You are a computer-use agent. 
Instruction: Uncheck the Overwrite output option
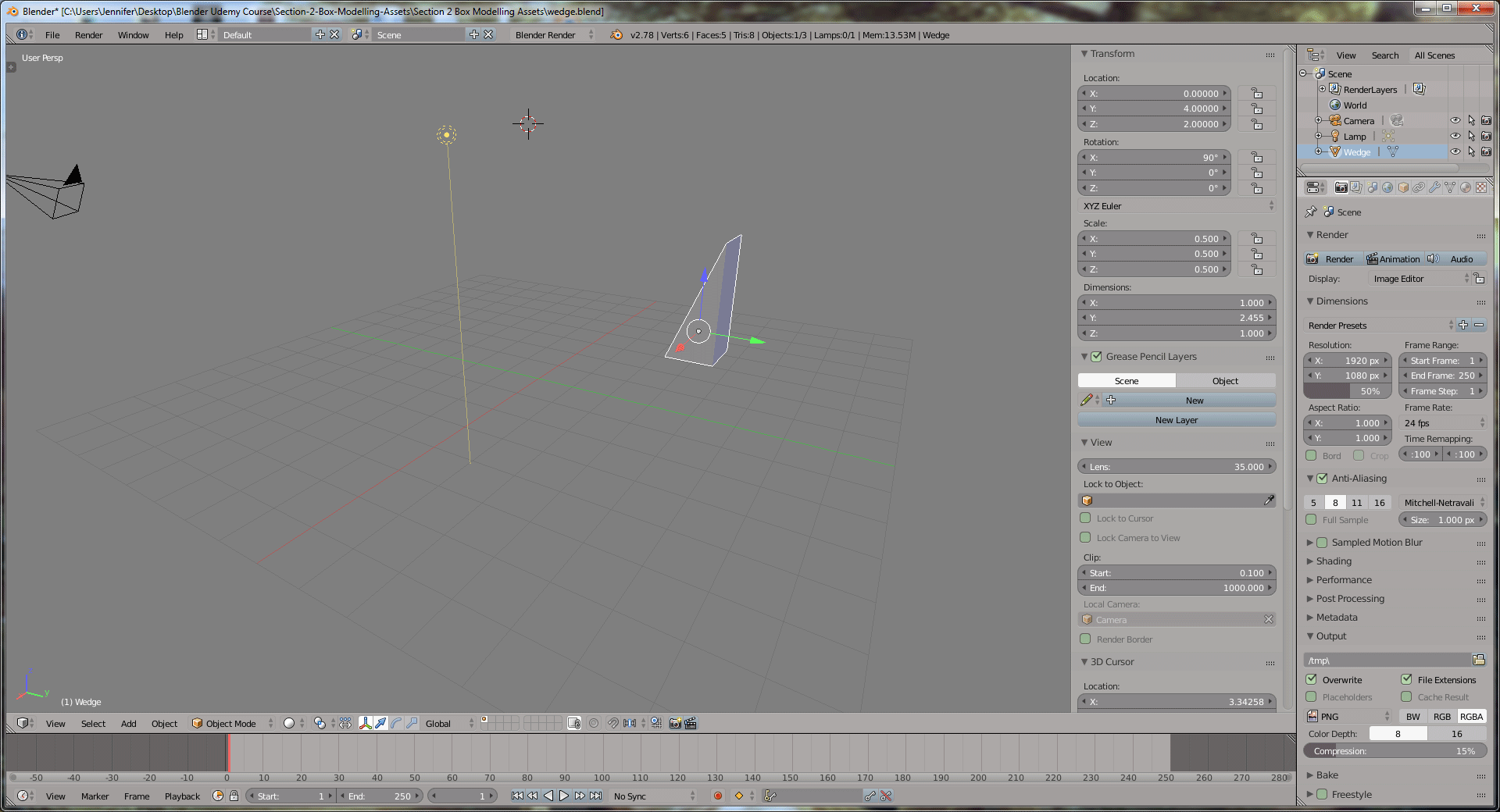1312,680
